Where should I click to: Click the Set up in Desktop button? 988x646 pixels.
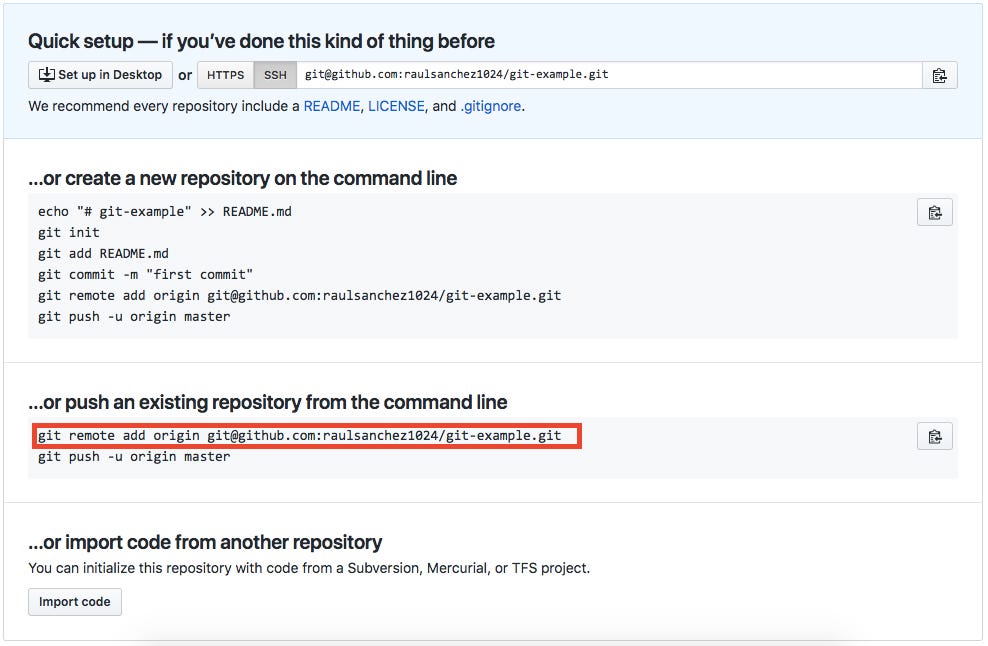click(x=99, y=74)
